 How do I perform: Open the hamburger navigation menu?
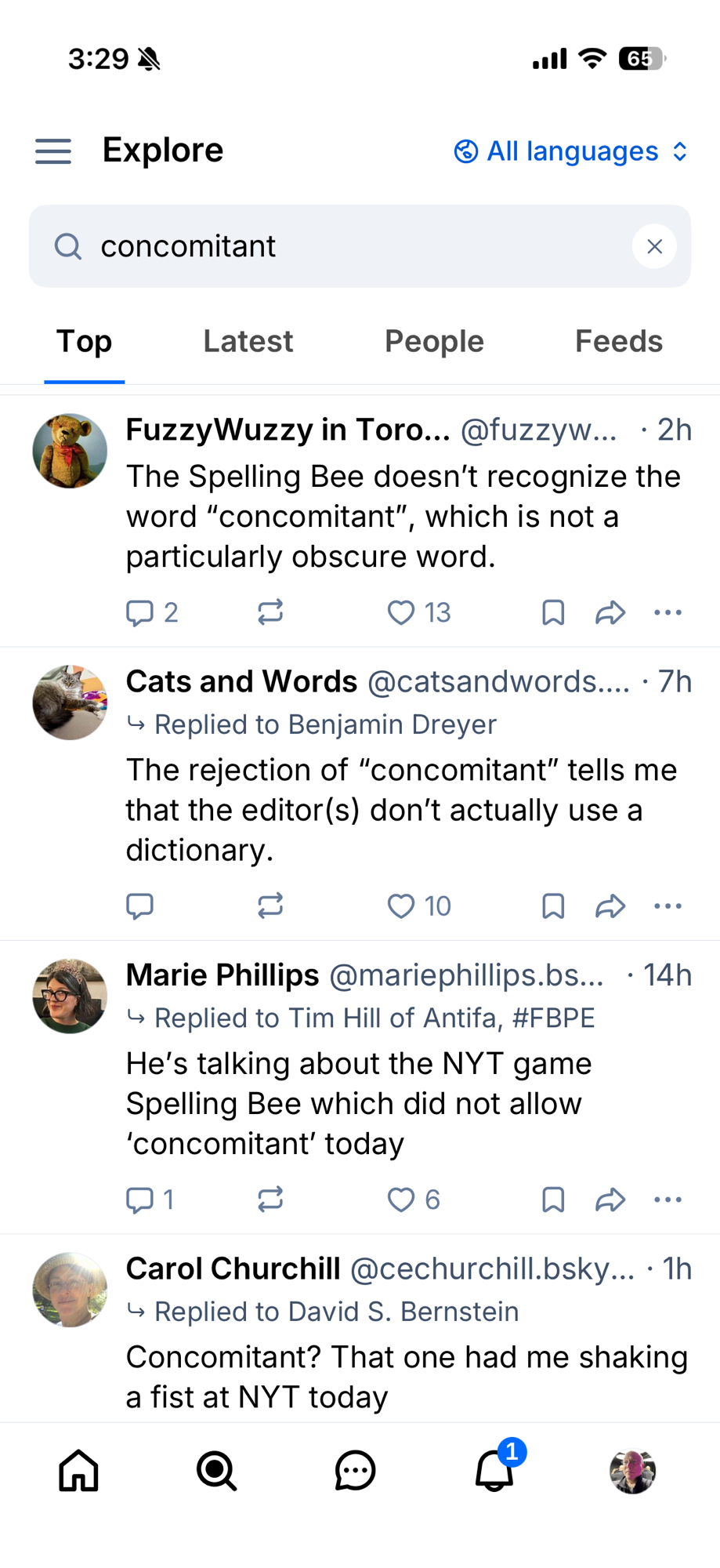[x=53, y=151]
